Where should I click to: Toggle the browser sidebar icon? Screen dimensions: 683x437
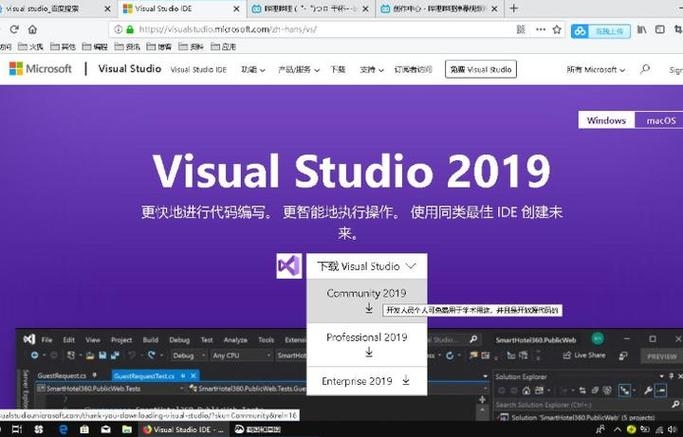660,30
